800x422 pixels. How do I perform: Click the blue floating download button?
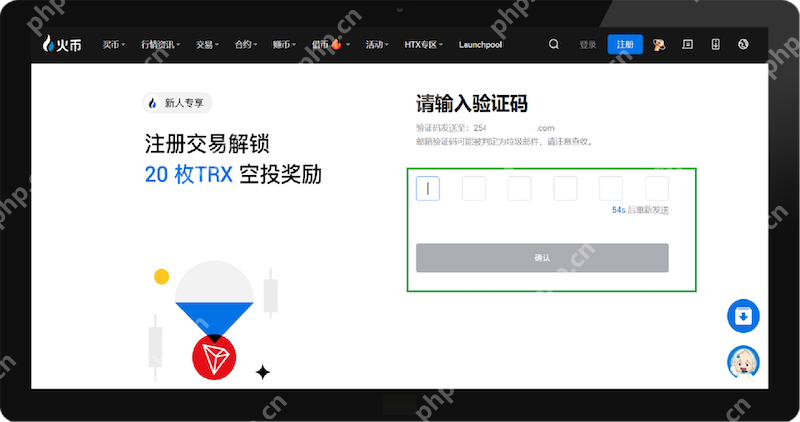[x=743, y=317]
